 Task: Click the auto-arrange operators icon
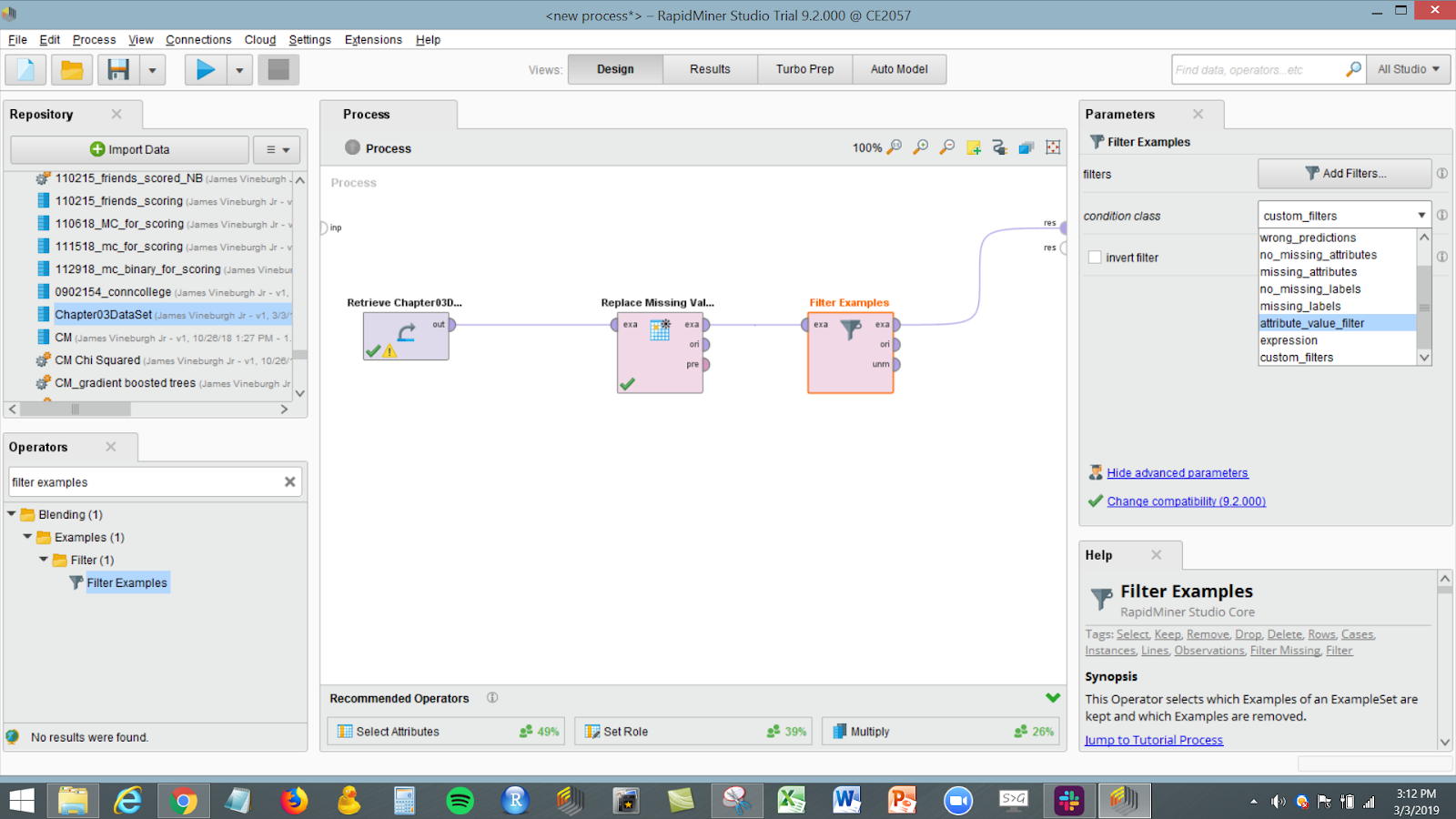point(1026,147)
